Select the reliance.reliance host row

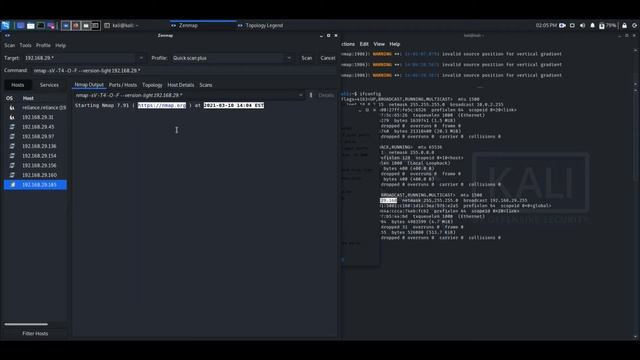click(x=36, y=108)
